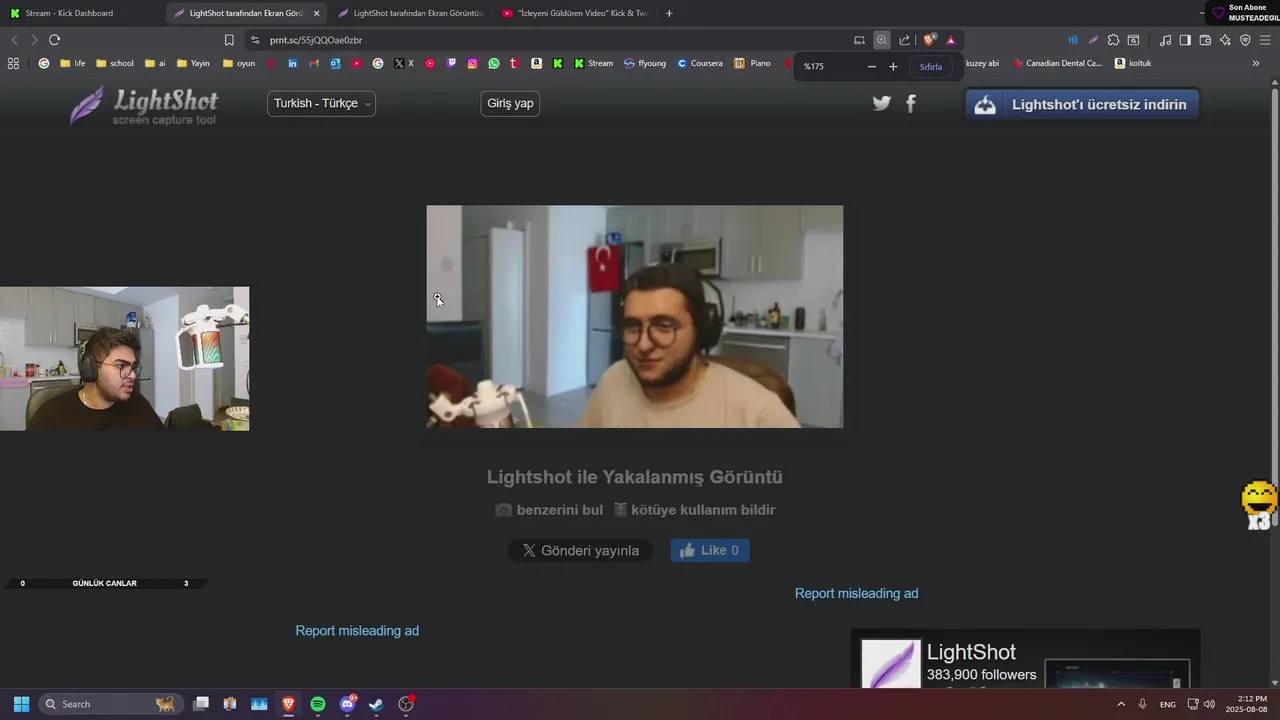This screenshot has width=1280, height=720.
Task: Open LightShot's Twitter page icon
Action: (881, 103)
